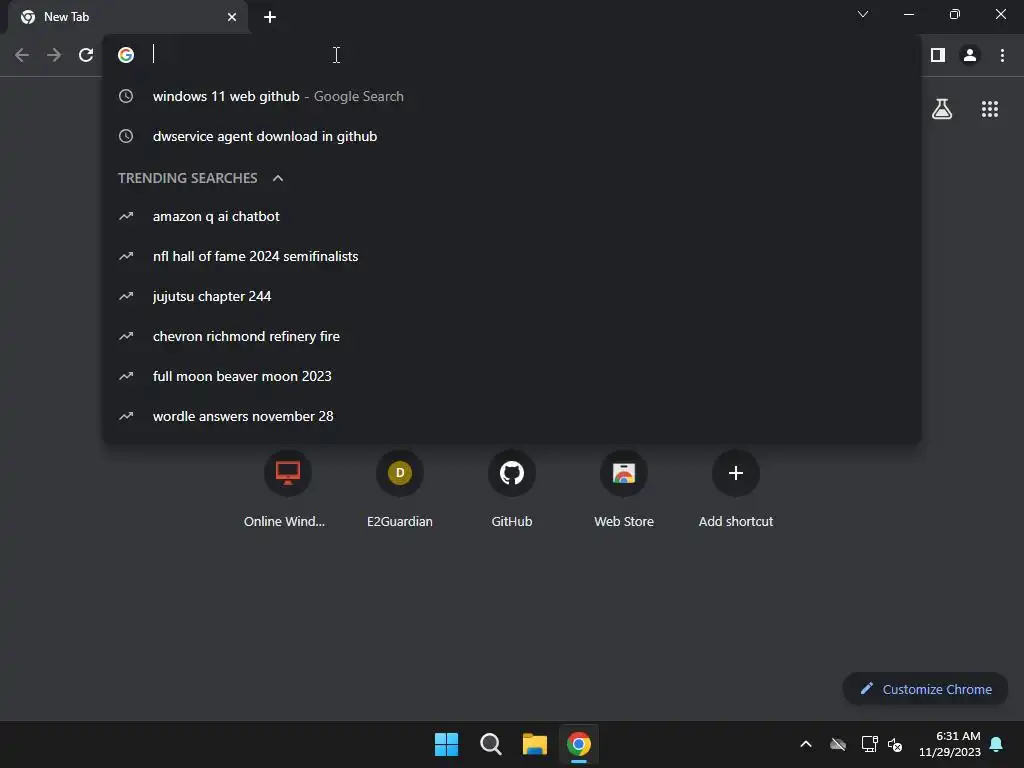The width and height of the screenshot is (1024, 768).
Task: Click the 'TRENDING SEARCHES' heading text
Action: click(187, 178)
